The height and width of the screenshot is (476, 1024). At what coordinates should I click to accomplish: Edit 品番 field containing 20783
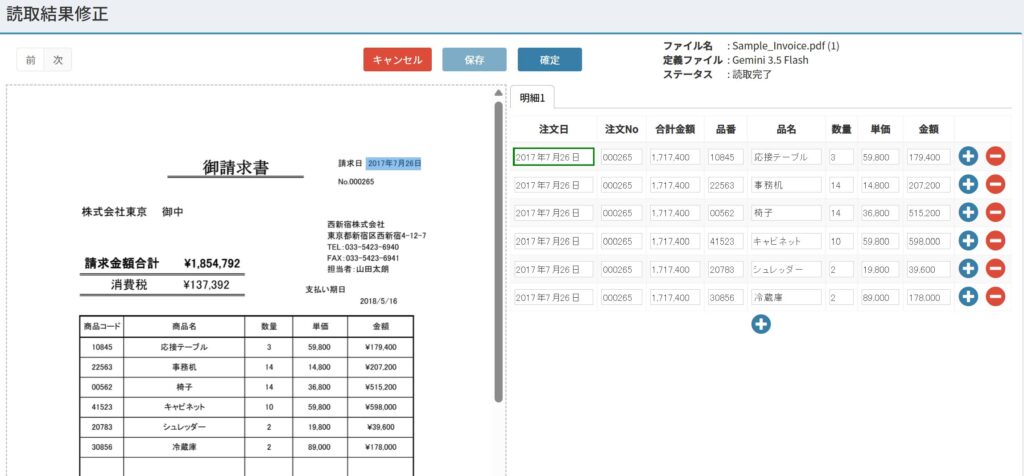click(726, 269)
